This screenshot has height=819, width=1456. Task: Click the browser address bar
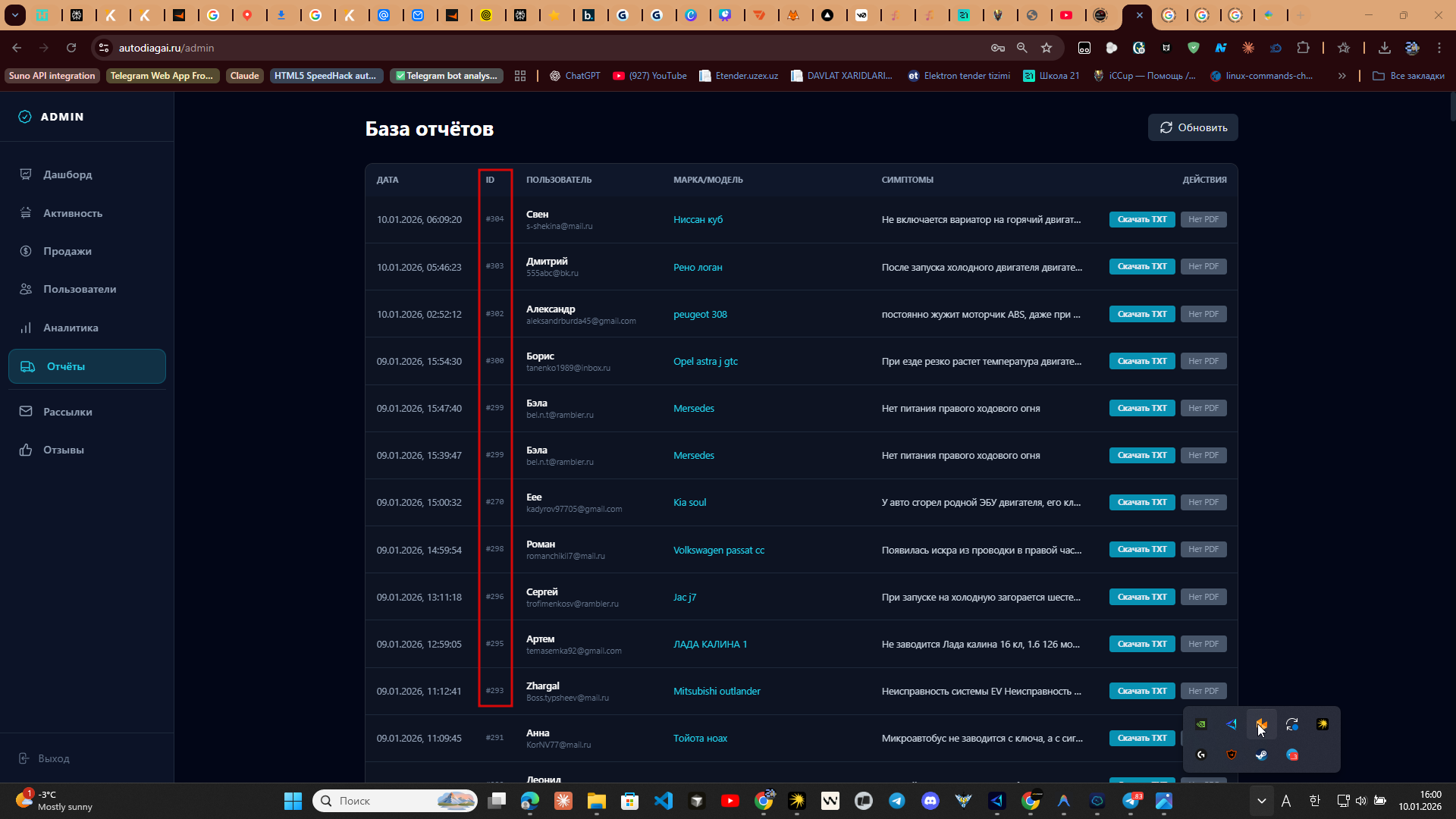point(531,48)
